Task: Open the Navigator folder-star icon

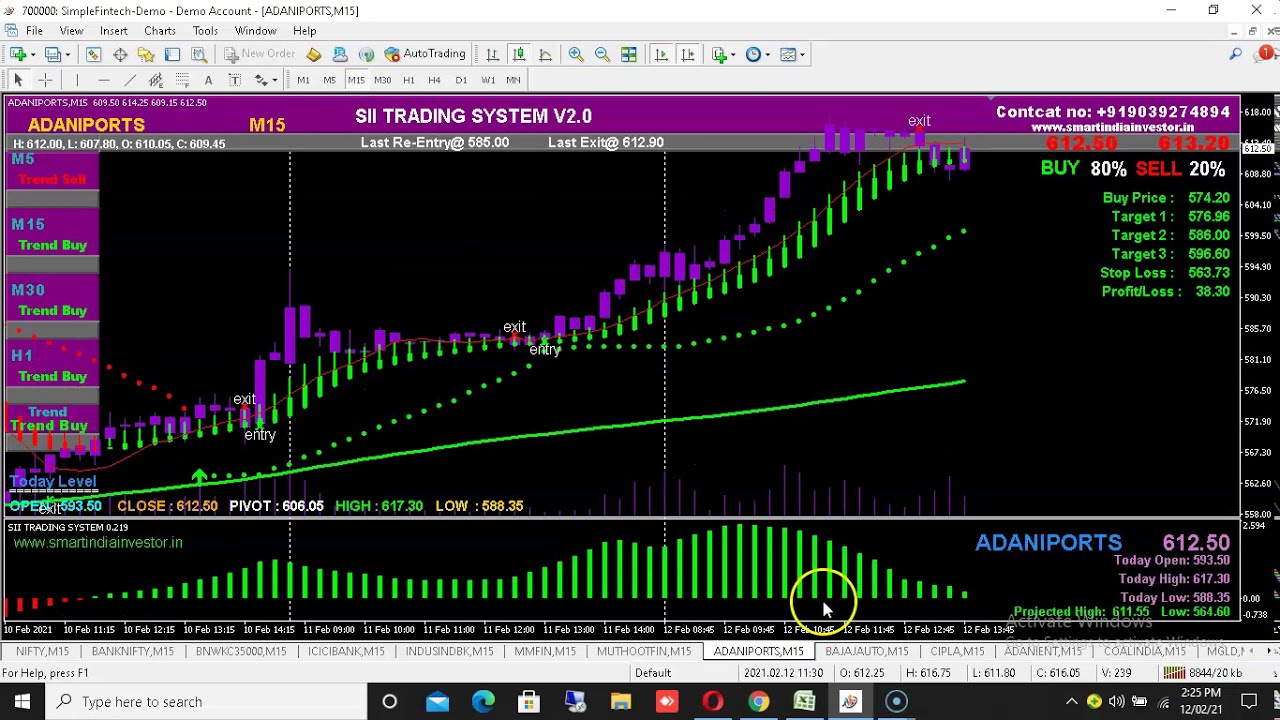Action: pyautogui.click(x=146, y=54)
